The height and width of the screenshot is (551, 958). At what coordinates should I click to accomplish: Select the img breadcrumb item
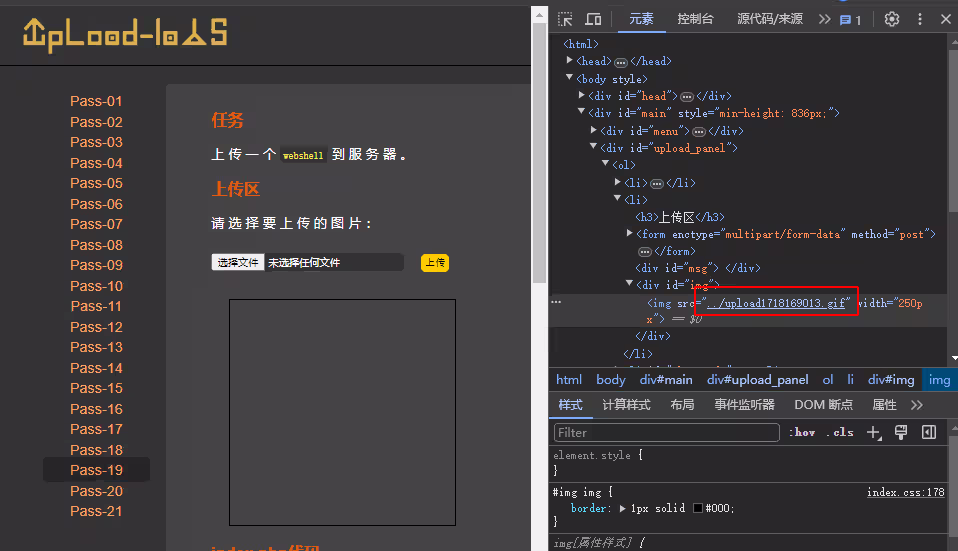pyautogui.click(x=939, y=380)
